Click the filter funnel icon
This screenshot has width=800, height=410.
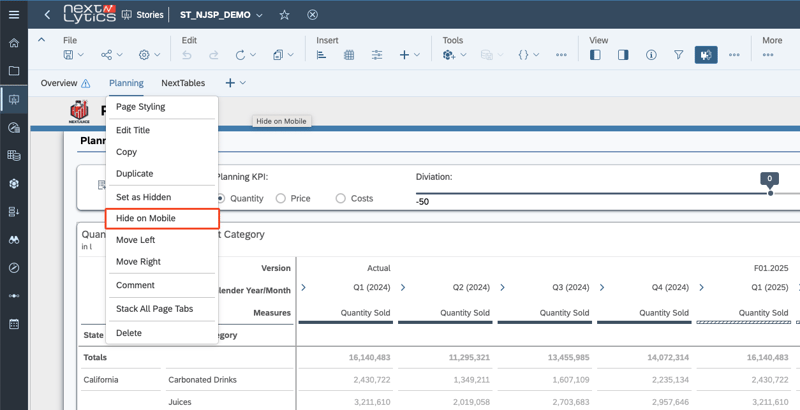pos(679,55)
